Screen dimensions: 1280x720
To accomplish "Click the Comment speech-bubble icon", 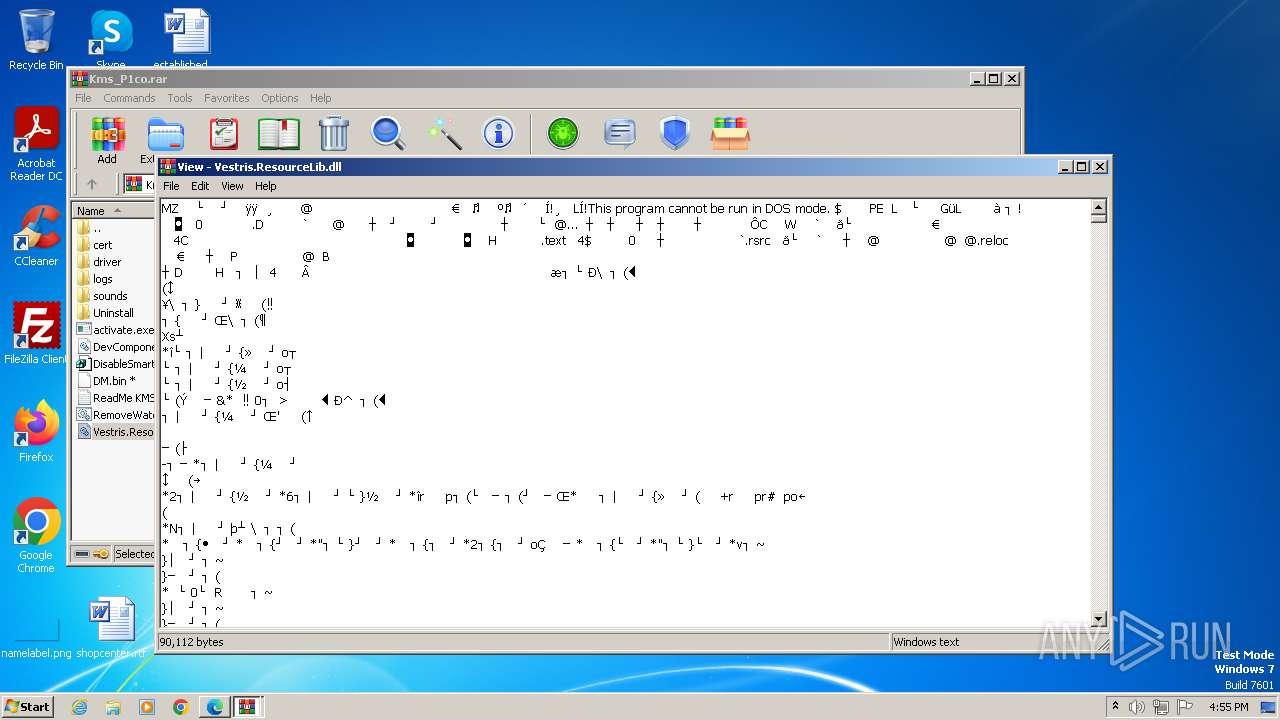I will [x=620, y=133].
